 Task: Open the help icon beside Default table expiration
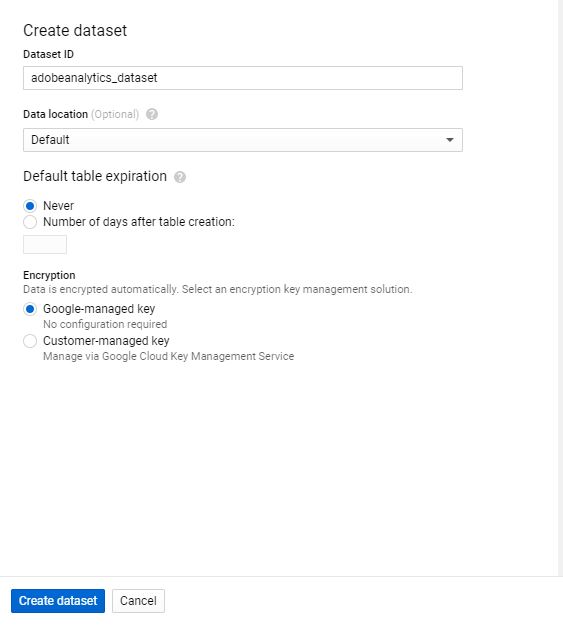point(180,177)
